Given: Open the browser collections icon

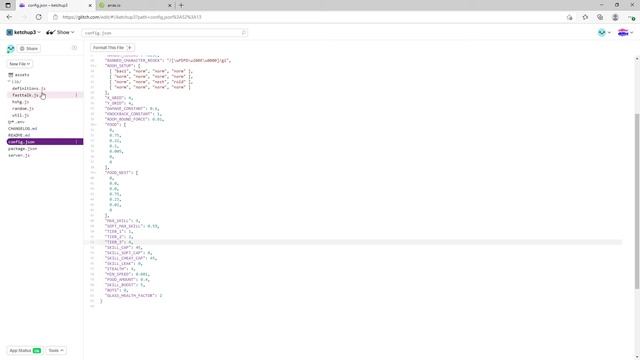Looking at the screenshot, I should (600, 17).
